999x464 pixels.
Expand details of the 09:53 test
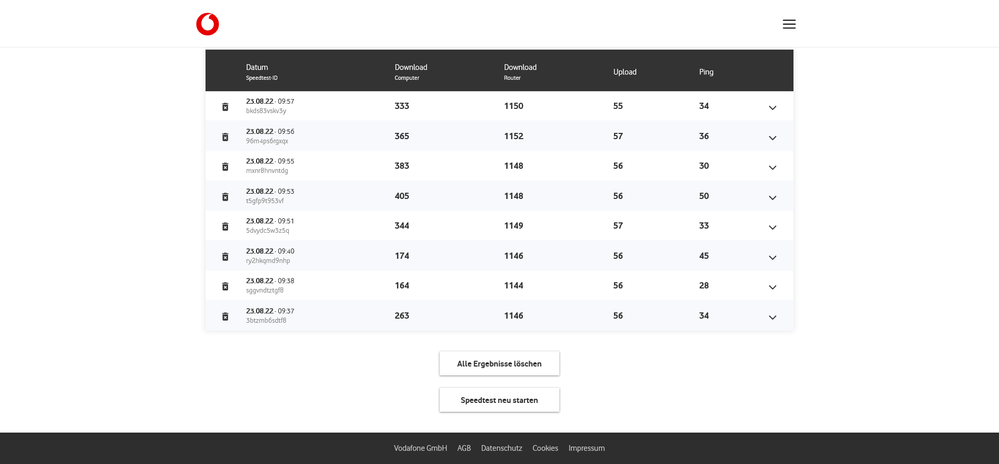(x=772, y=198)
